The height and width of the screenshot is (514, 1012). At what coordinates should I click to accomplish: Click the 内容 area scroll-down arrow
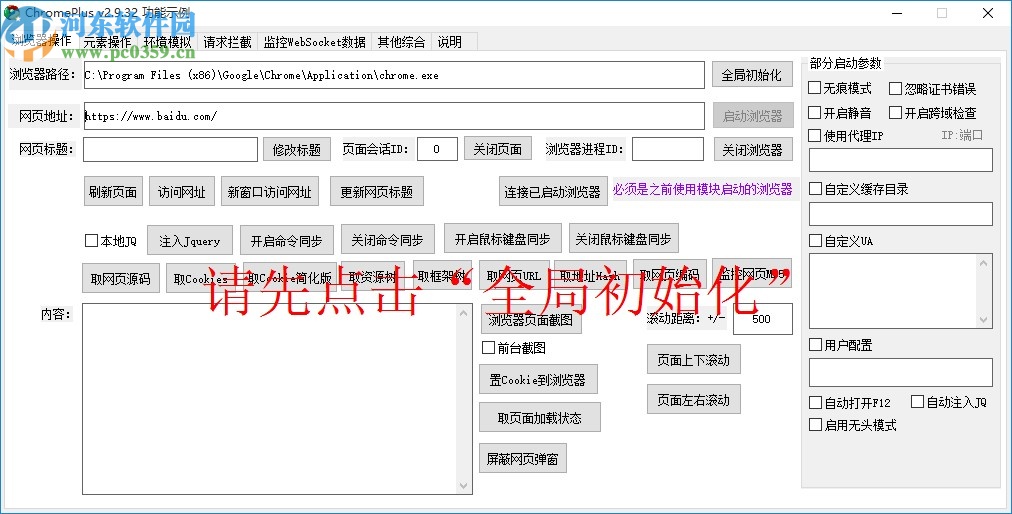click(x=464, y=486)
